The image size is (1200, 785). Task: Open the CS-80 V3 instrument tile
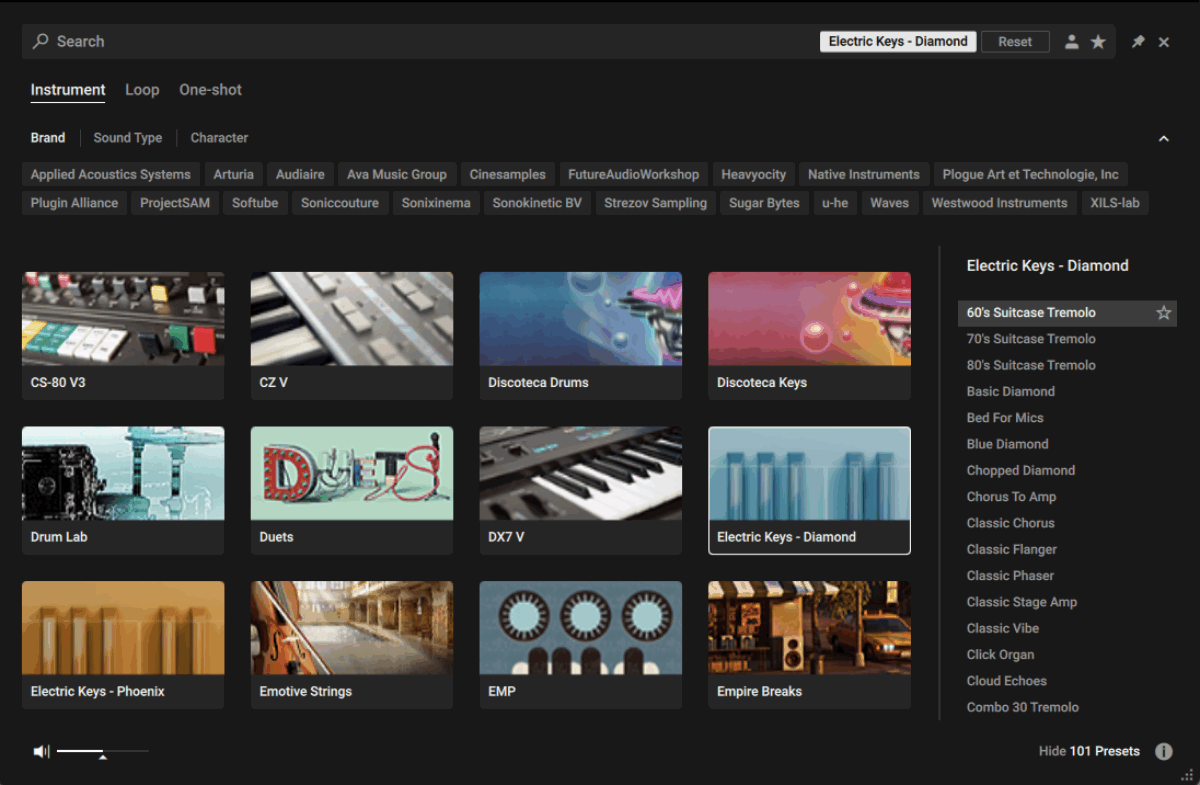pos(123,336)
